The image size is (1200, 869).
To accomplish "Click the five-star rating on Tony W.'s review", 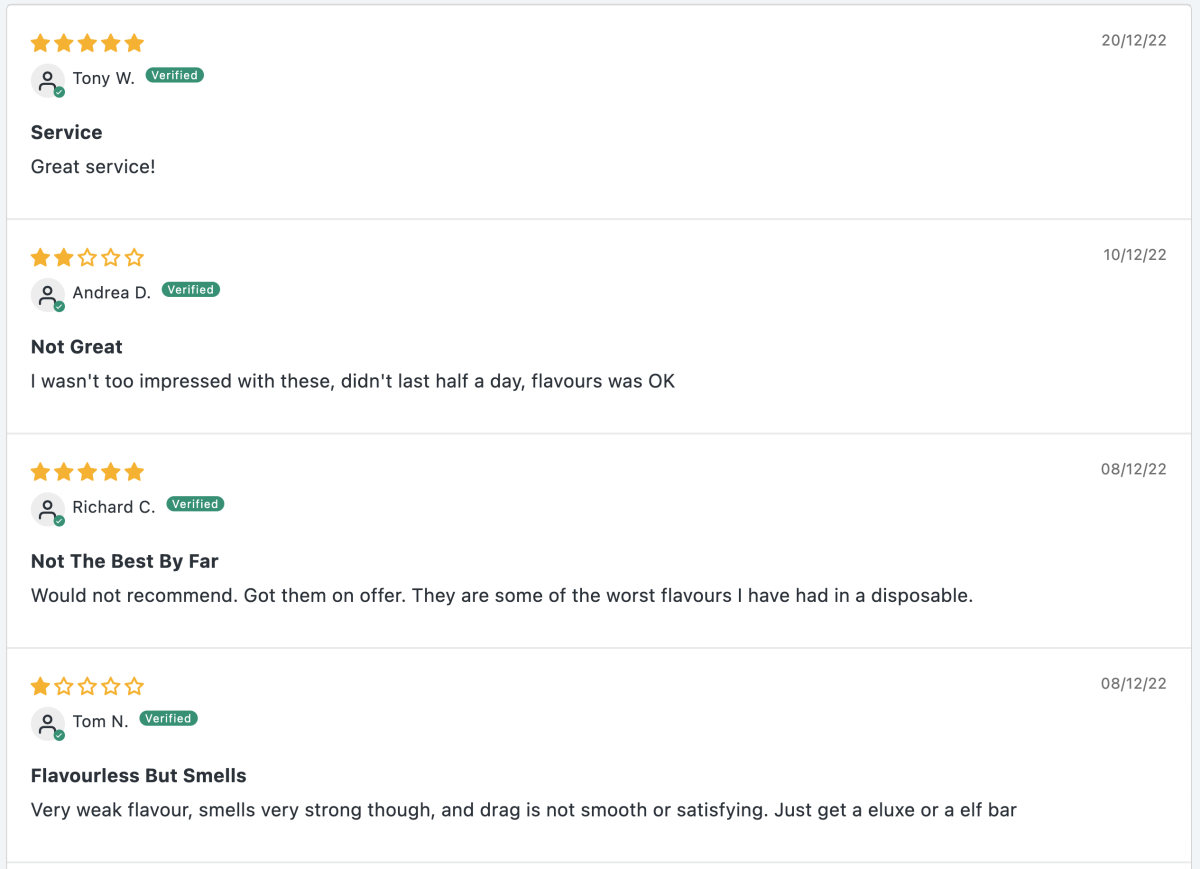I will pyautogui.click(x=88, y=43).
